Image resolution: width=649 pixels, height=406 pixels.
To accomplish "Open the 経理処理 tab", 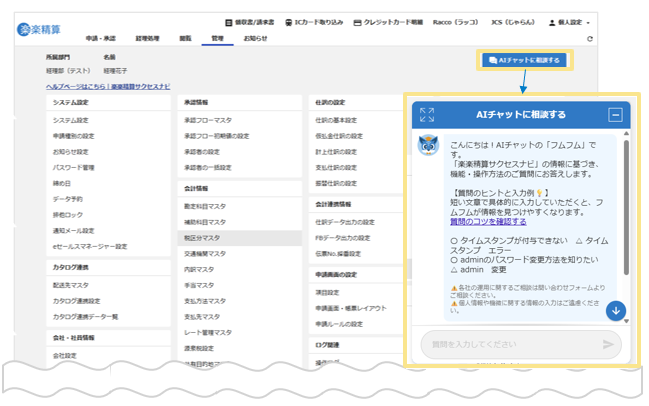I will tap(147, 38).
